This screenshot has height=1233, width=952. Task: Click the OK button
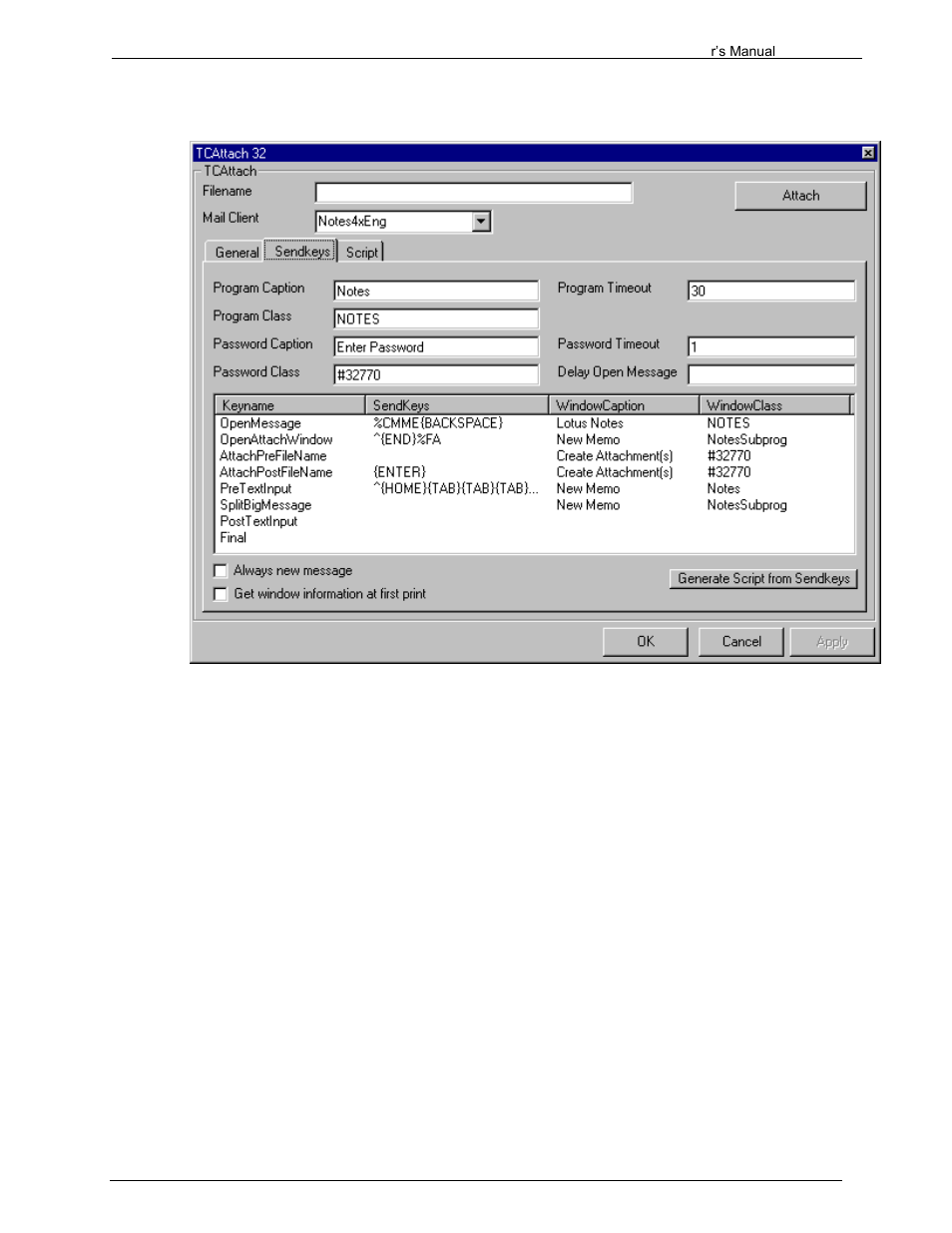point(646,642)
